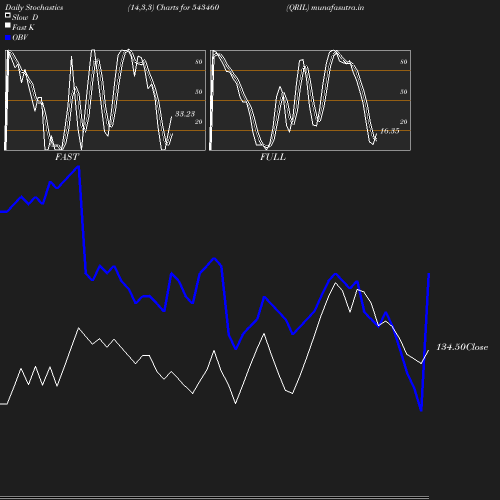Click the 80 axis label in FAST chart

click(199, 62)
